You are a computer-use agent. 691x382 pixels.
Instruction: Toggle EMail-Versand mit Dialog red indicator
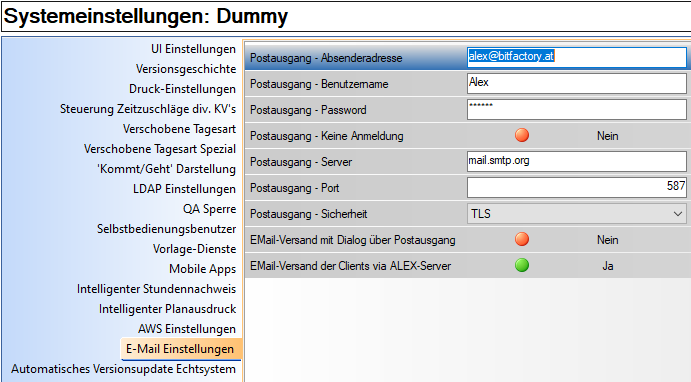tap(522, 239)
